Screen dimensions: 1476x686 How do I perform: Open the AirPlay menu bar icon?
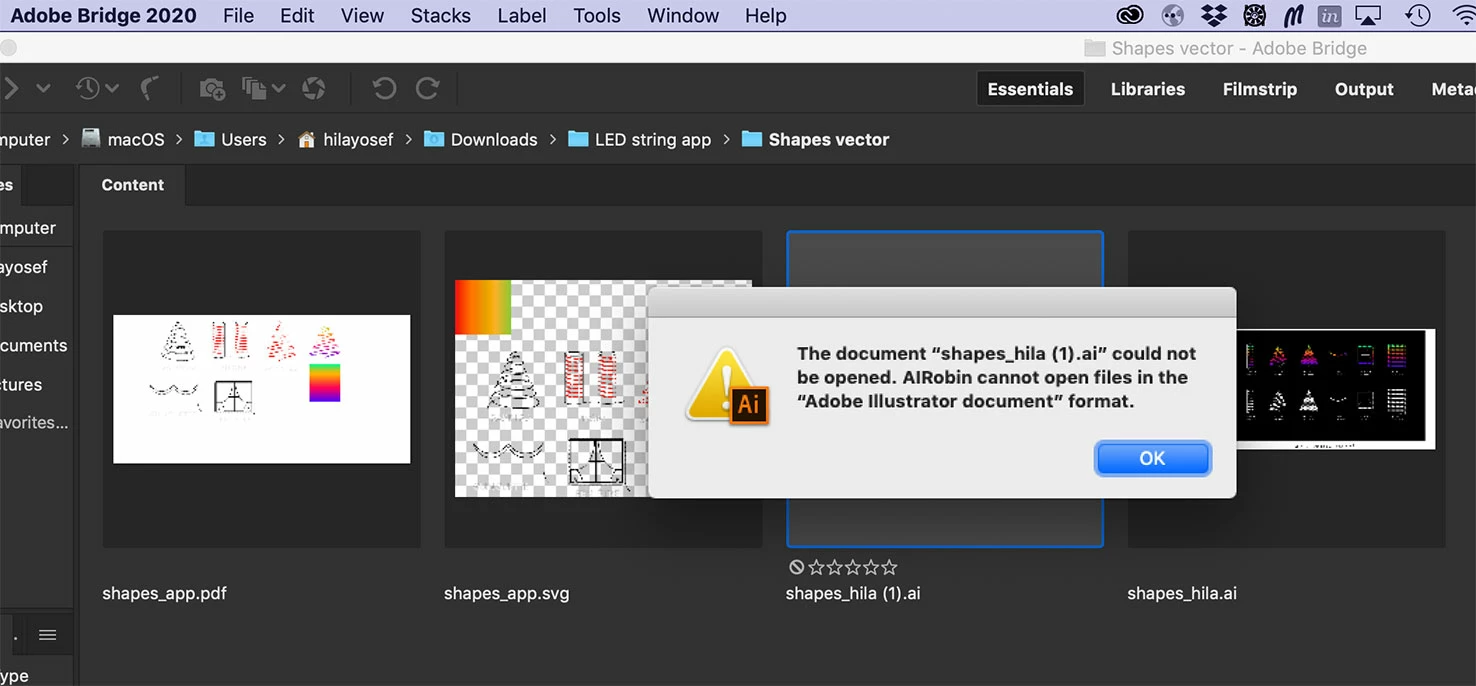tap(1367, 16)
